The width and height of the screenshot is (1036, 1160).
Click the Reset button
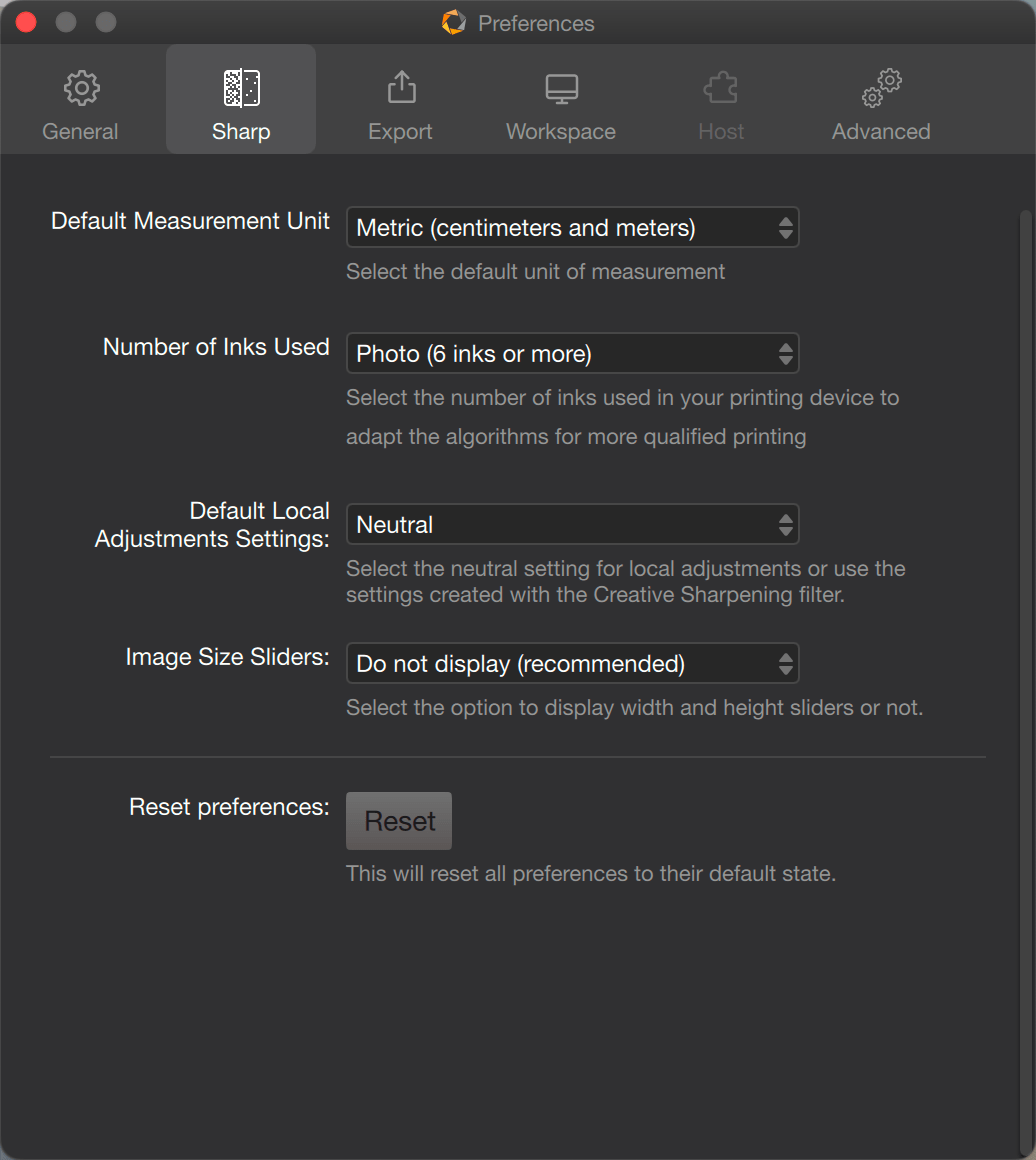point(399,821)
